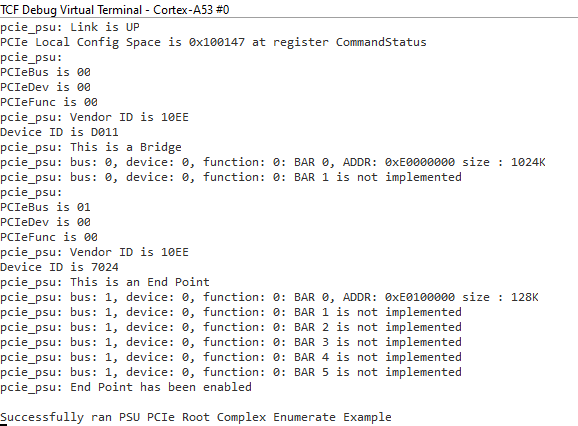Viewport: 578px width, 426px height.
Task: Click the TCF Debug Virtual Terminal title
Action: (115, 10)
